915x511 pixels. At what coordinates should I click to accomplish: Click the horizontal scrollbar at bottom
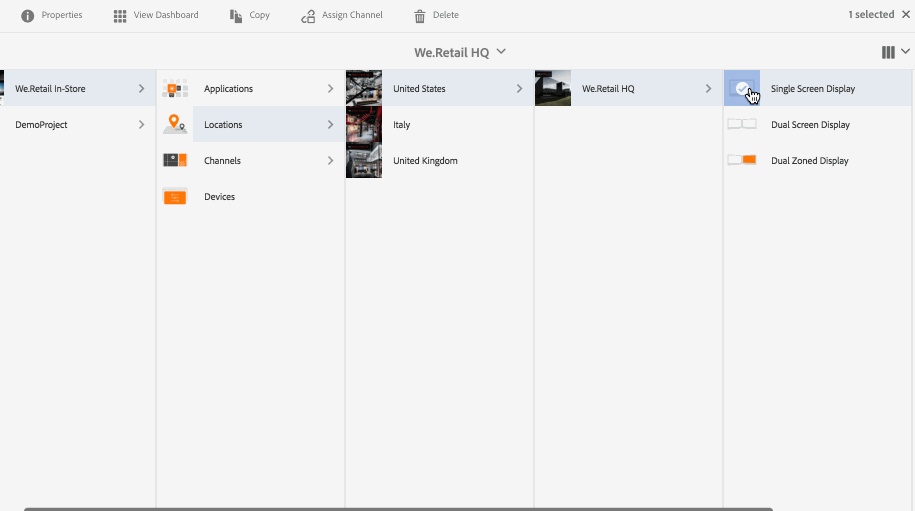pos(399,509)
